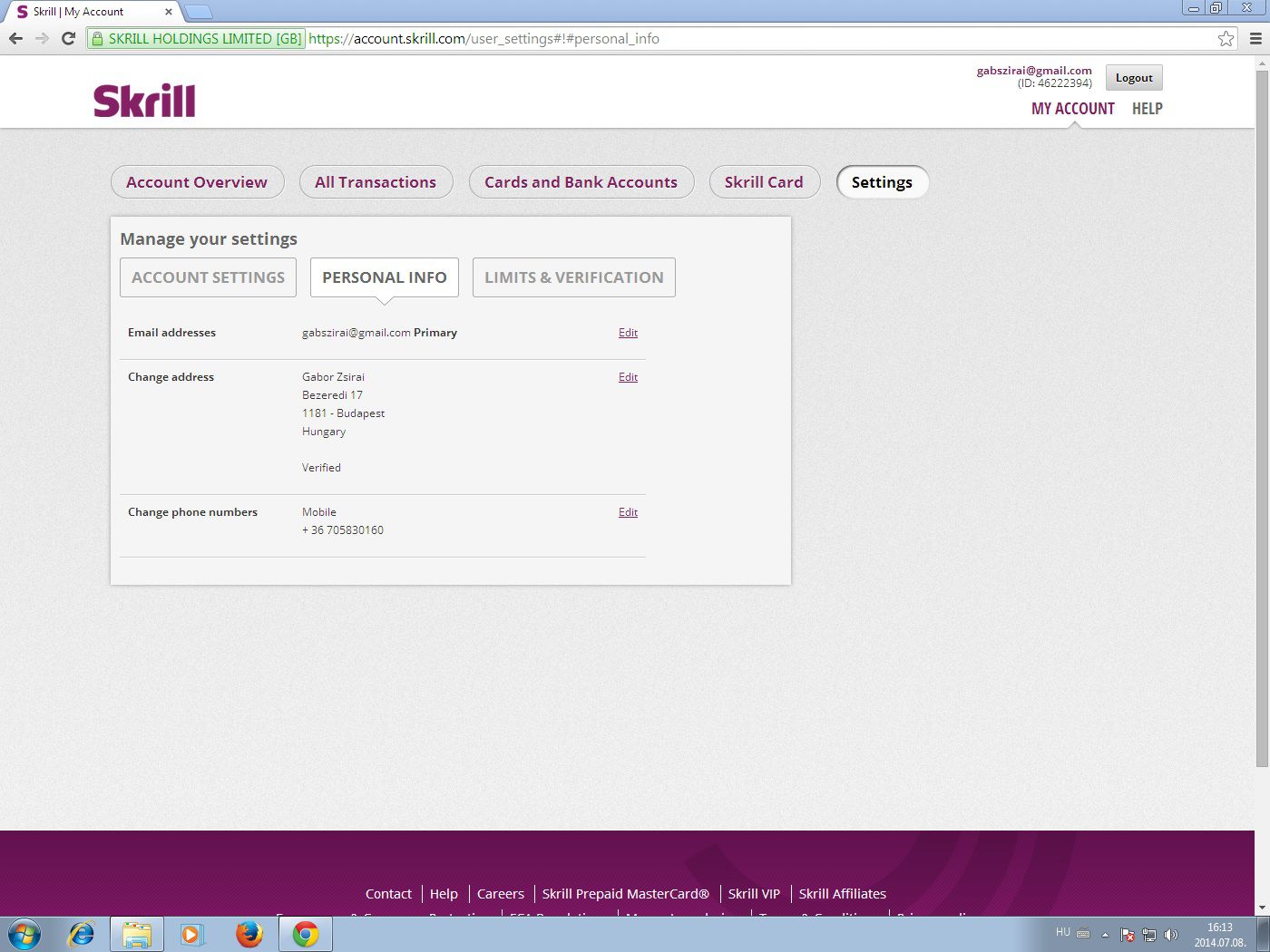Open Skrill Prepaid MasterCard footer link
1270x952 pixels.
click(x=626, y=894)
